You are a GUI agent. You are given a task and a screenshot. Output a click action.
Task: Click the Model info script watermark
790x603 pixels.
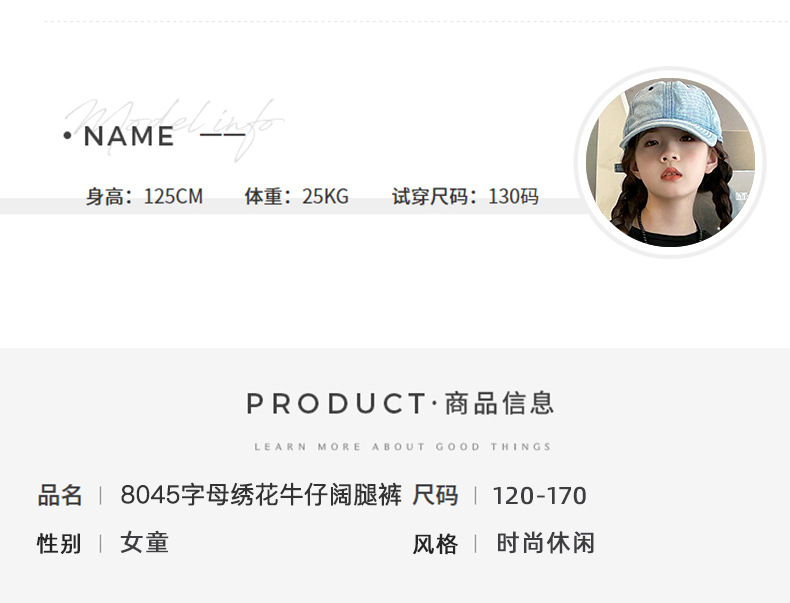click(175, 127)
